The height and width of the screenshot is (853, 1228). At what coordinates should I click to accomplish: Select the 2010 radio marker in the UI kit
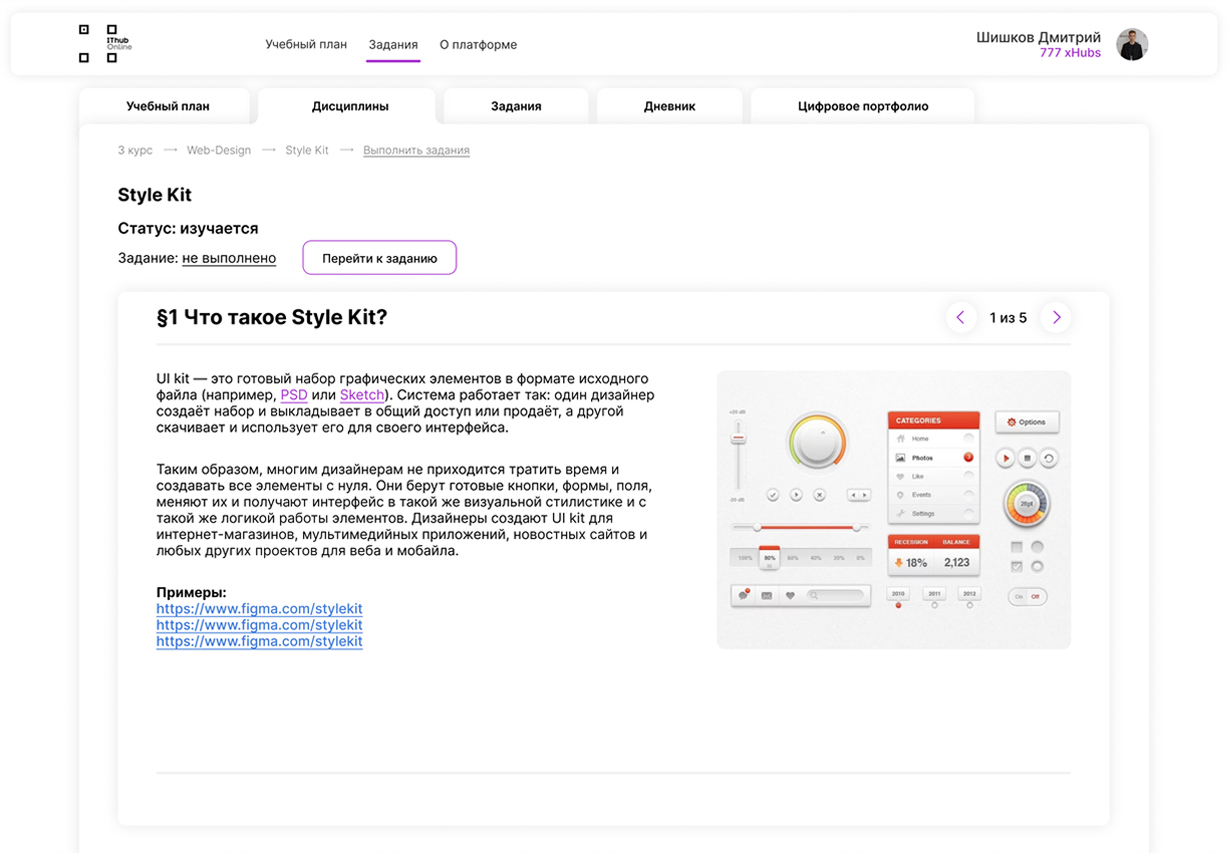tap(898, 605)
